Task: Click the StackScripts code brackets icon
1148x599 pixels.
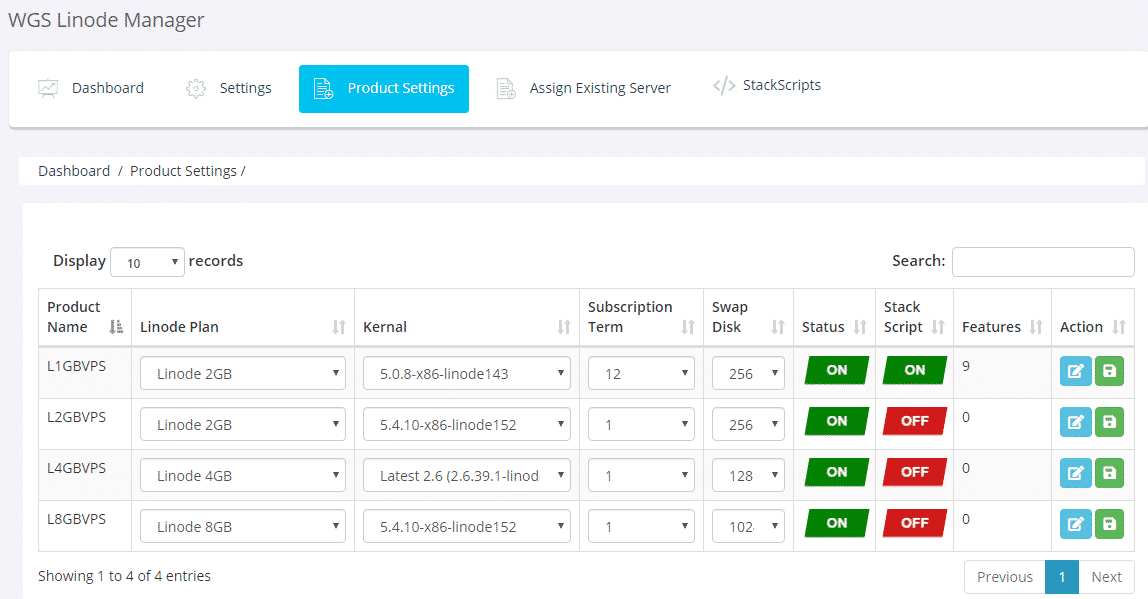Action: (x=724, y=86)
